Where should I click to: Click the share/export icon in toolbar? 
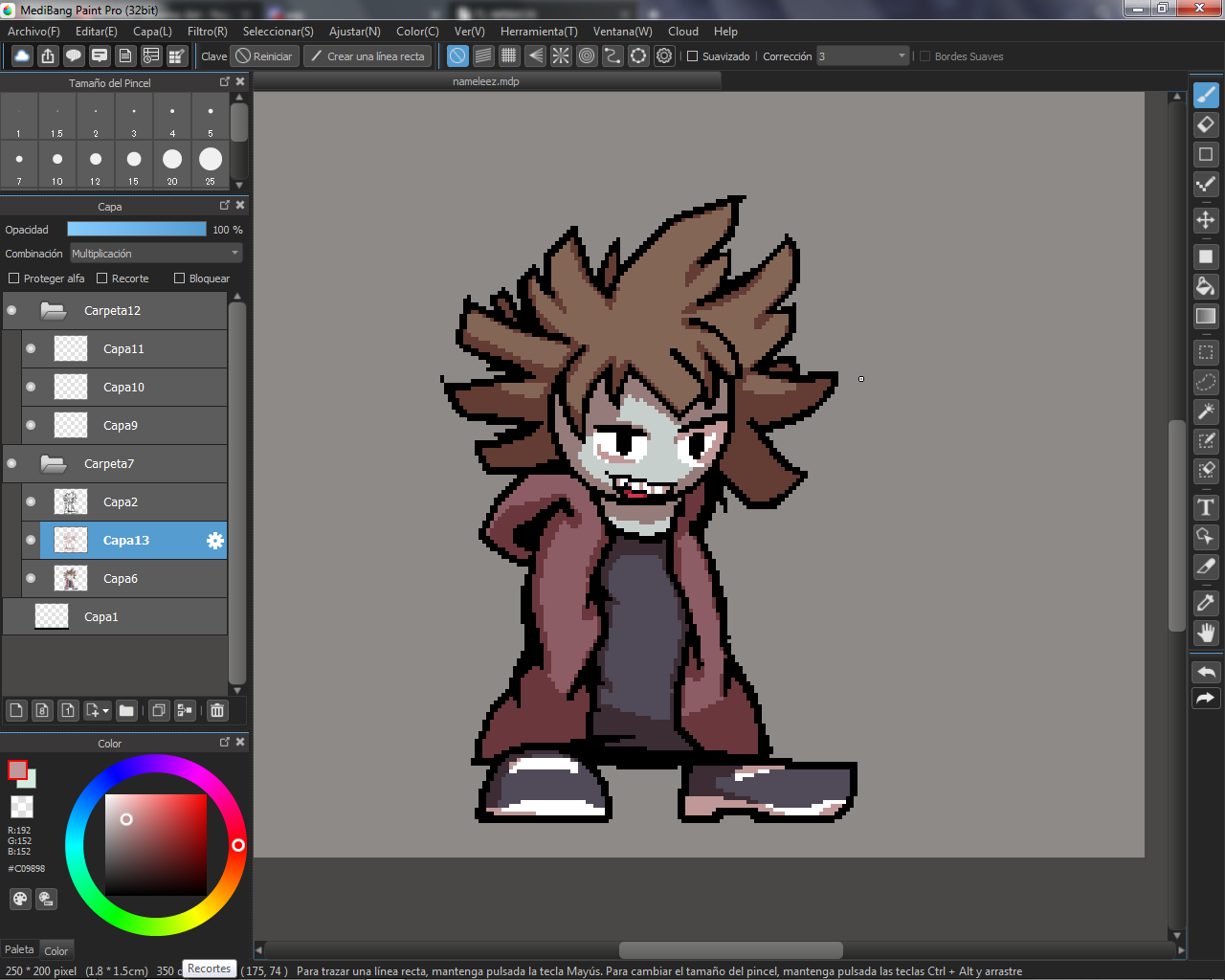(x=48, y=56)
